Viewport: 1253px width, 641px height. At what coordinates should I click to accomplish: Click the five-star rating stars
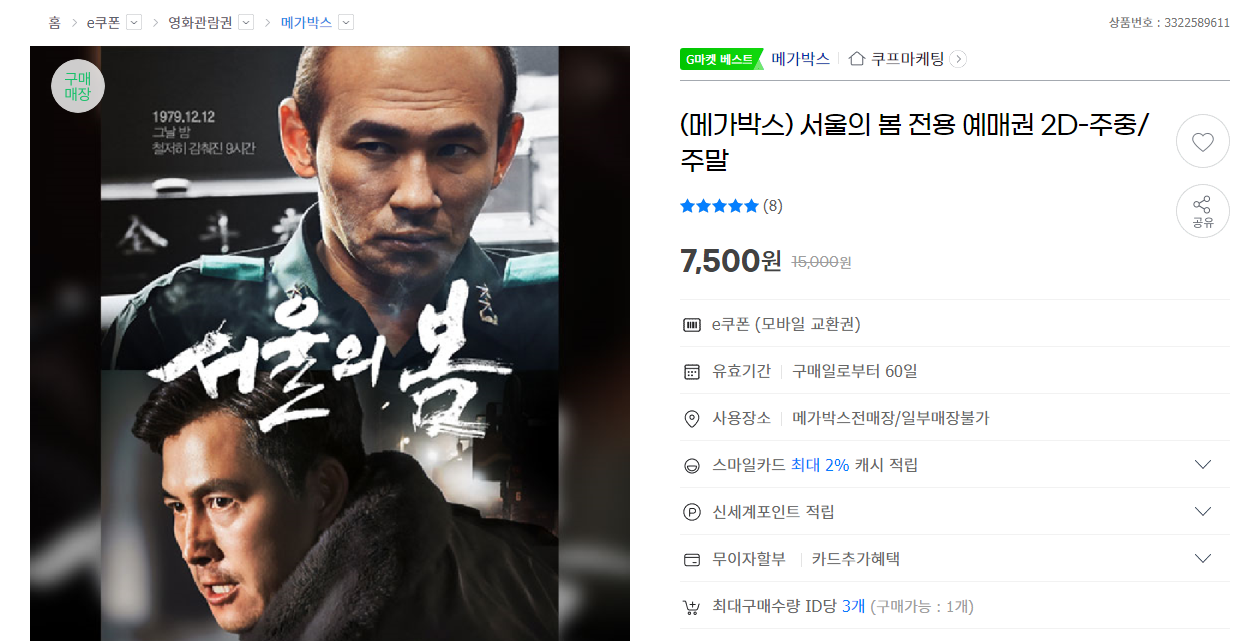[x=719, y=206]
